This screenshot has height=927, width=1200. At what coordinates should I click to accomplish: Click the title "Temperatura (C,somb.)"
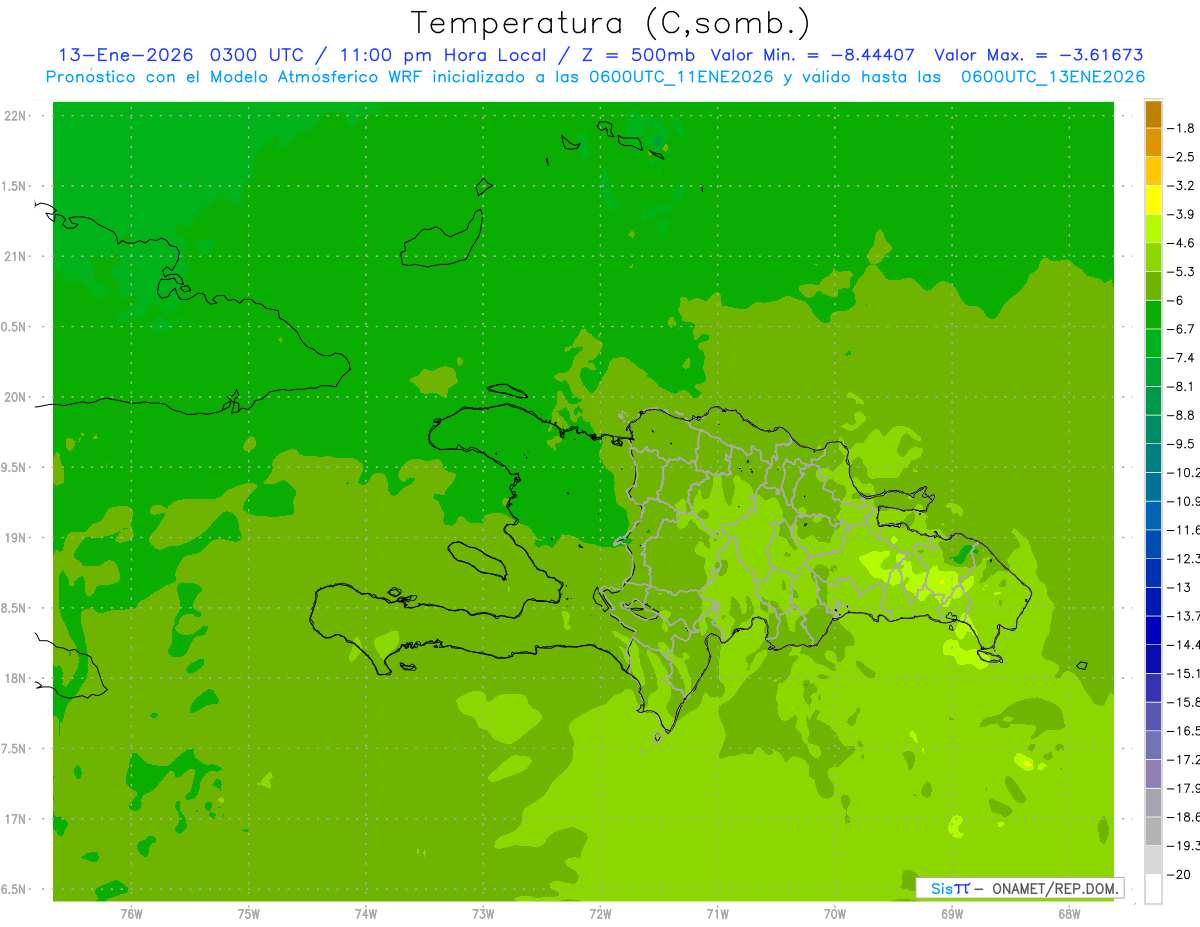[x=611, y=24]
